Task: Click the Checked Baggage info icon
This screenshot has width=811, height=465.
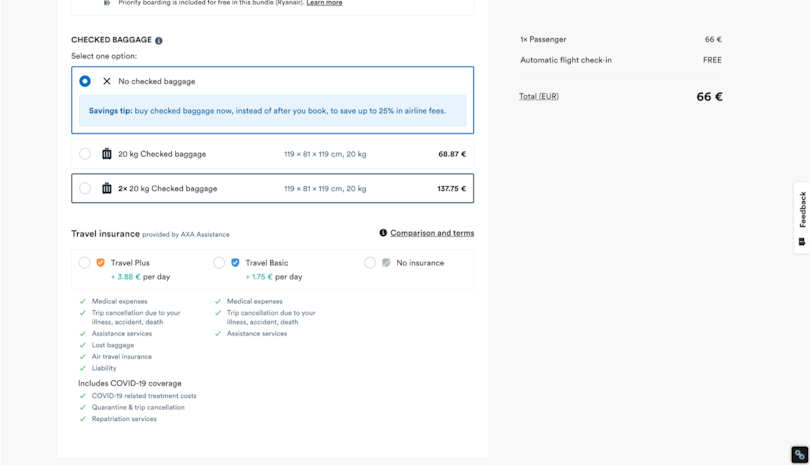Action: [x=159, y=41]
